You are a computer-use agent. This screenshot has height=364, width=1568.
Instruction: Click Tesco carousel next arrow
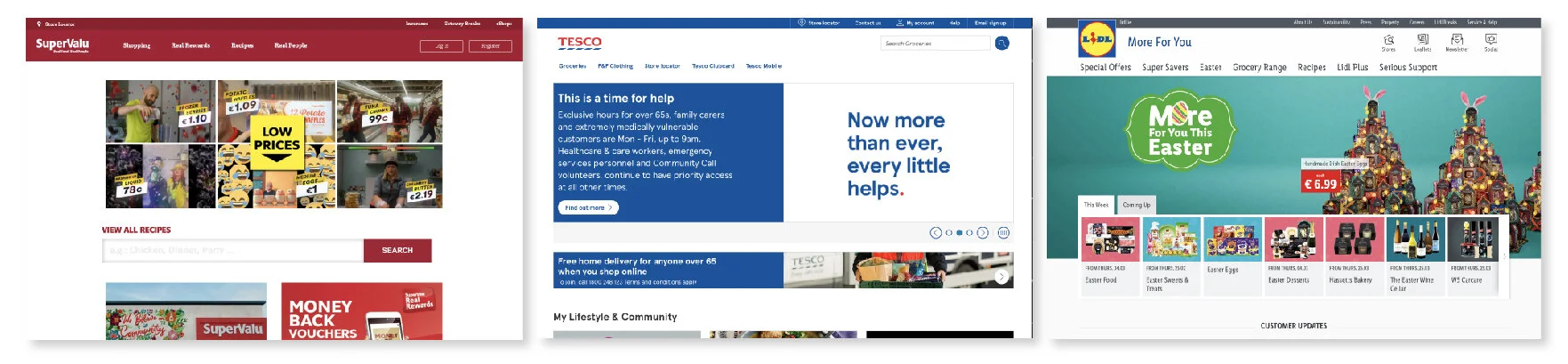[x=983, y=233]
